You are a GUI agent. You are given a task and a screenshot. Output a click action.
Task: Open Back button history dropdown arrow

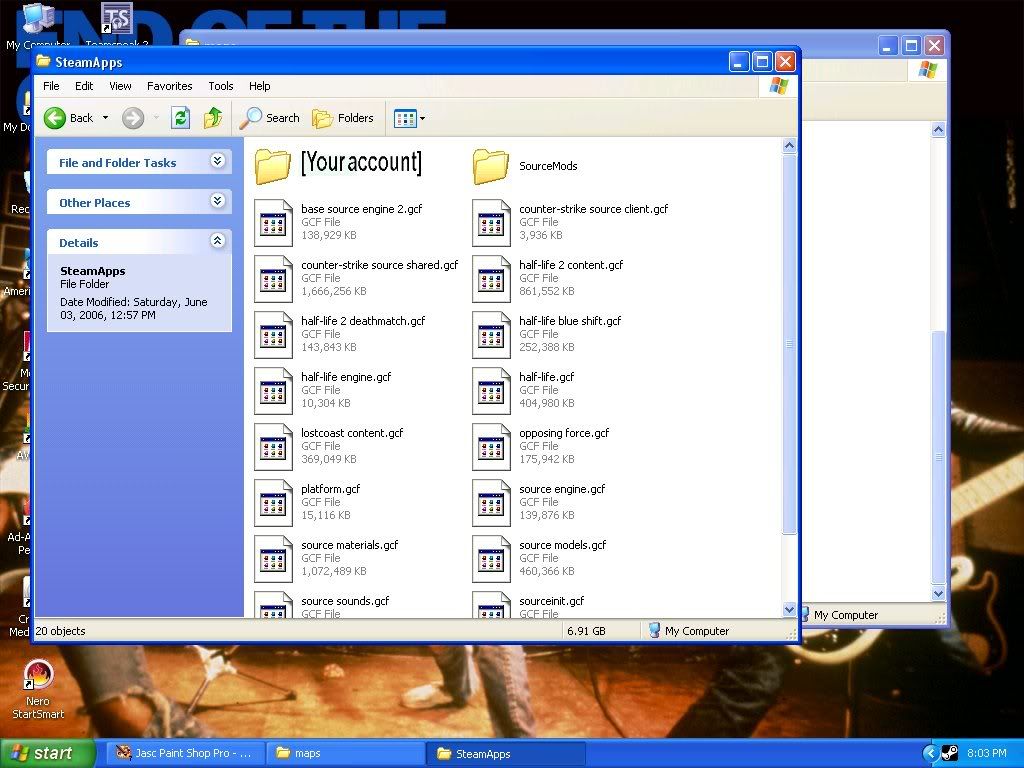(x=105, y=118)
